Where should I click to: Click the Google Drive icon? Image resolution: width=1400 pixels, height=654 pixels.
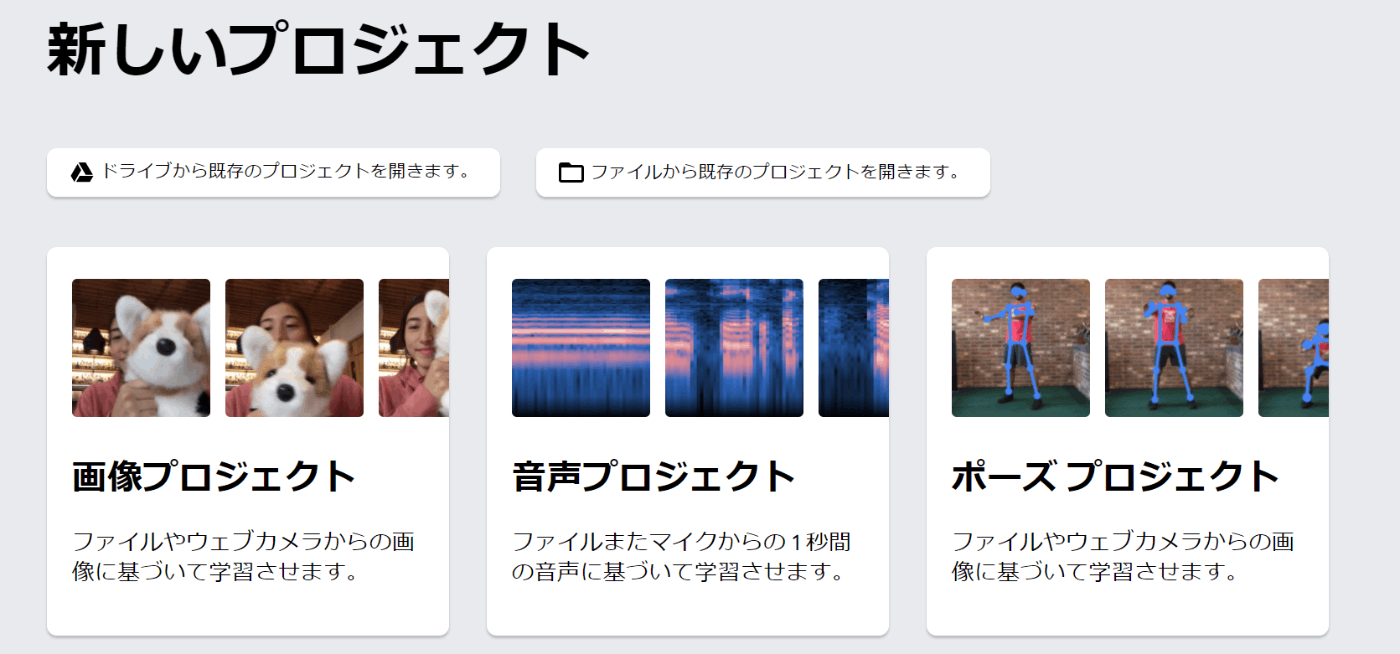pyautogui.click(x=82, y=172)
